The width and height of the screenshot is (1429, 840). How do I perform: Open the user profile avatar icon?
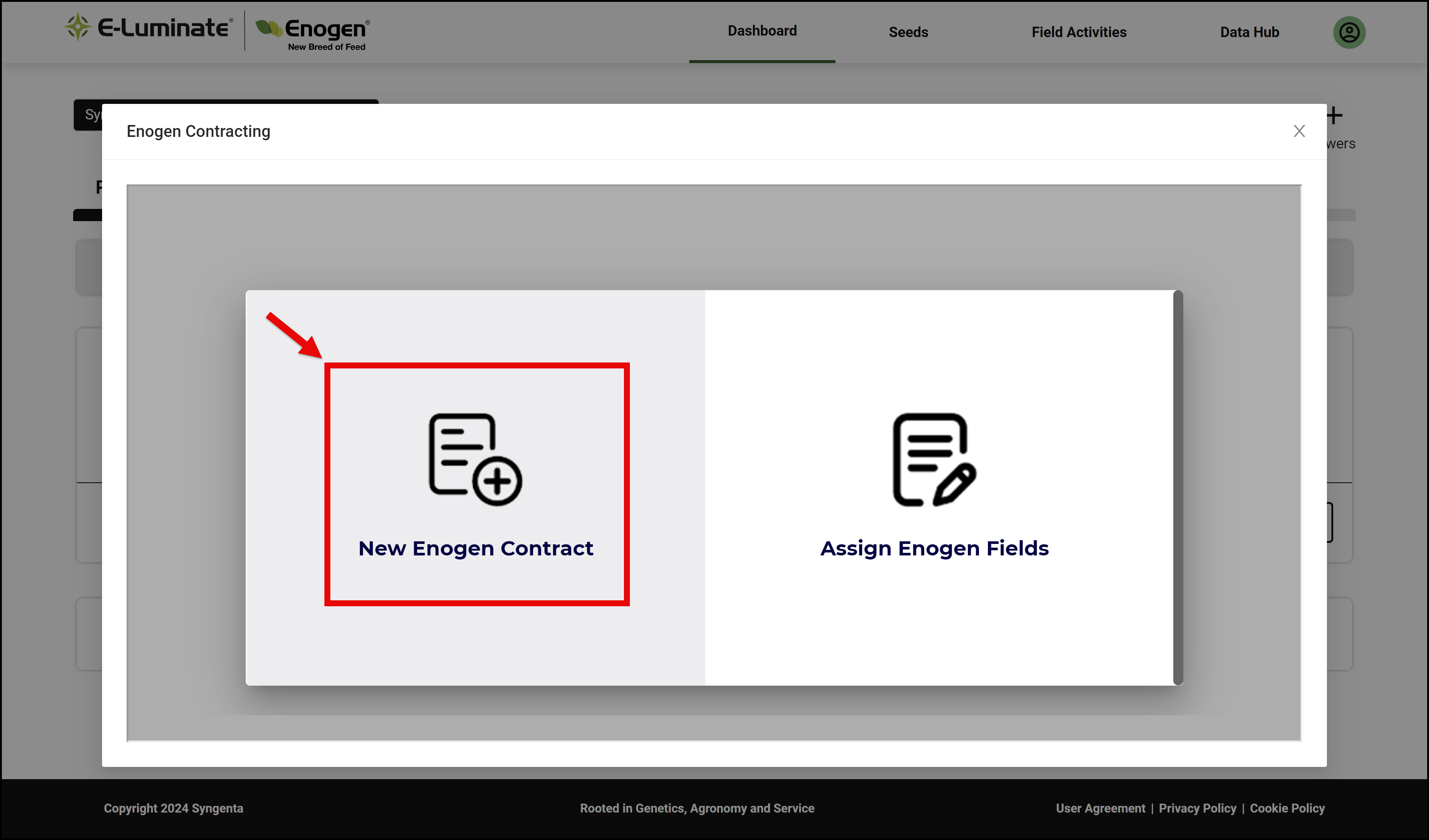coord(1349,32)
